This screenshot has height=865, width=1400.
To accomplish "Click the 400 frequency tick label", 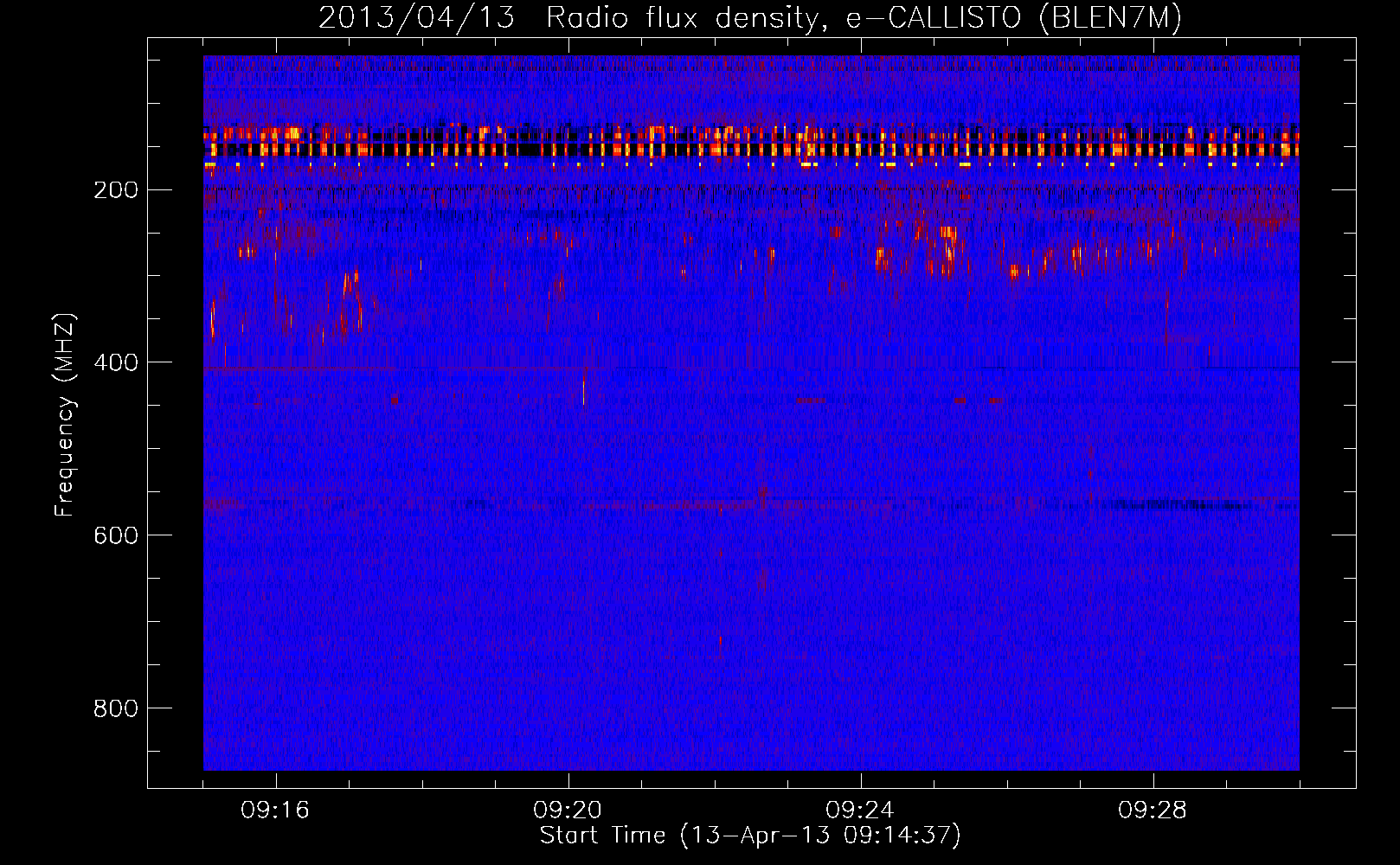I will (x=116, y=363).
